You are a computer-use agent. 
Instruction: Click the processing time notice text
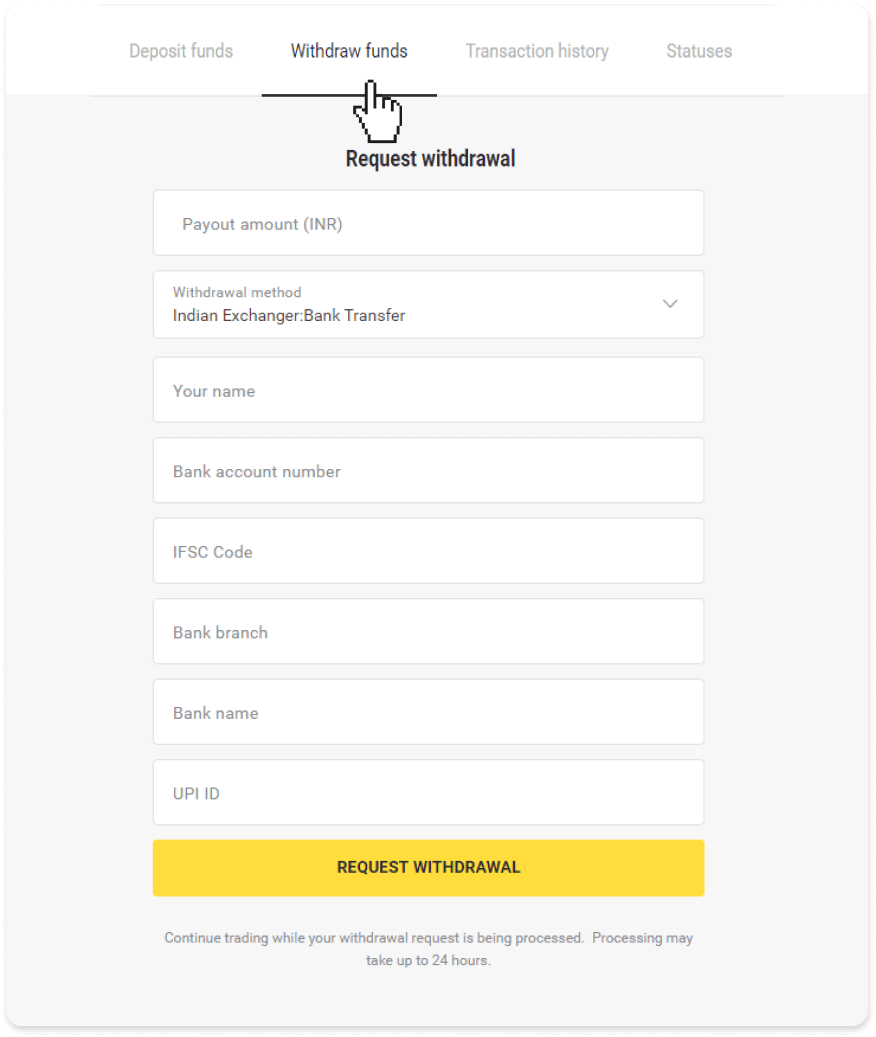pyautogui.click(x=428, y=948)
